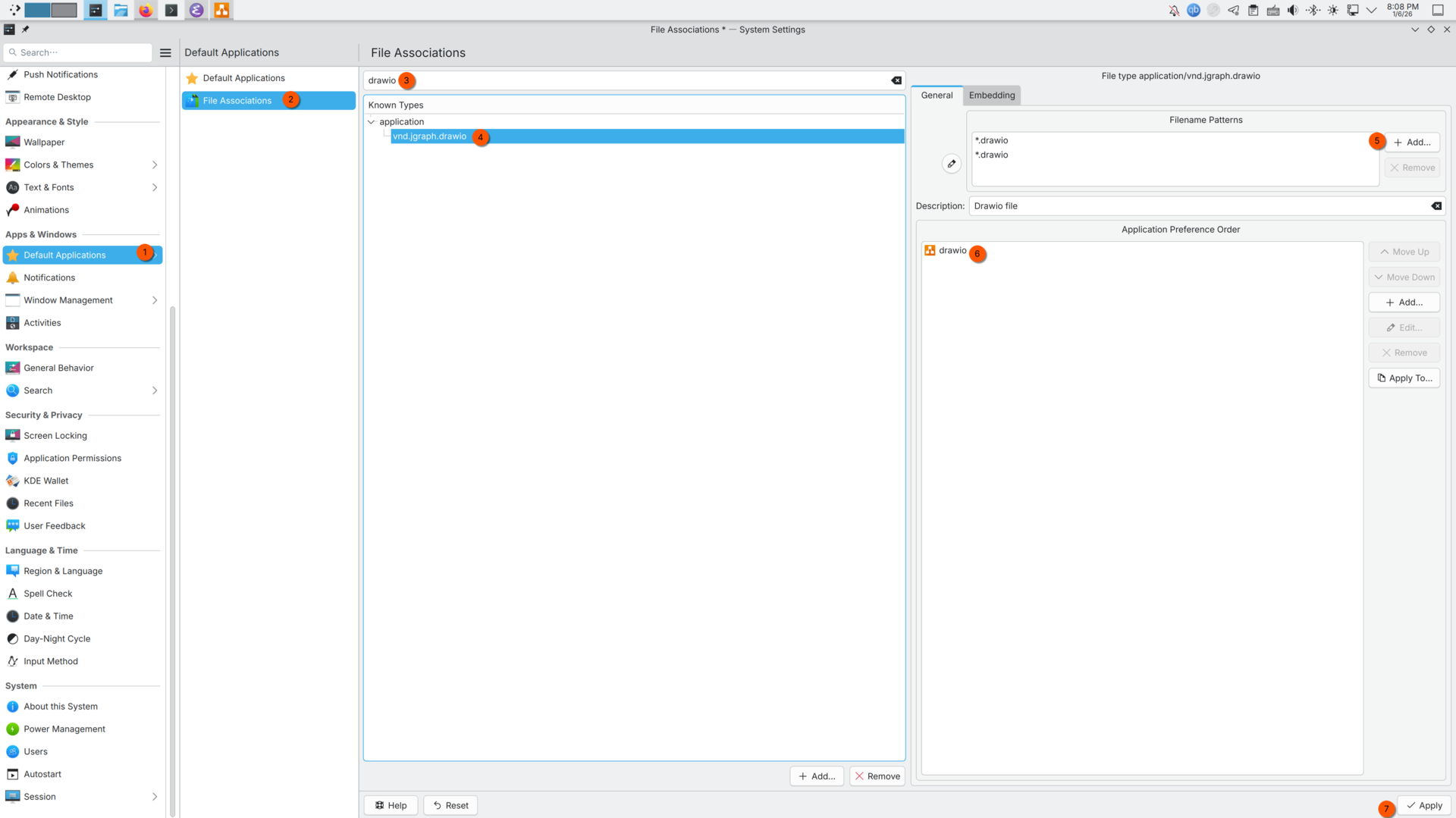Viewport: 1456px width, 818px height.
Task: Expand the Search category chevron
Action: pos(155,390)
